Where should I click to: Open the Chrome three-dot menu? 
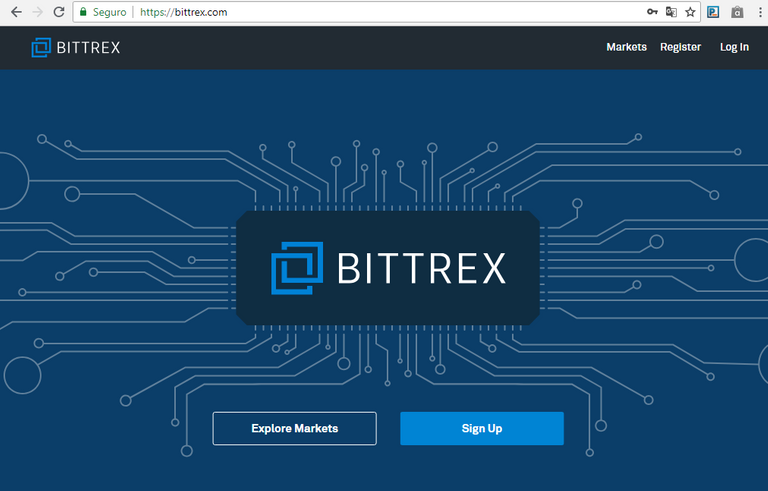tap(760, 12)
